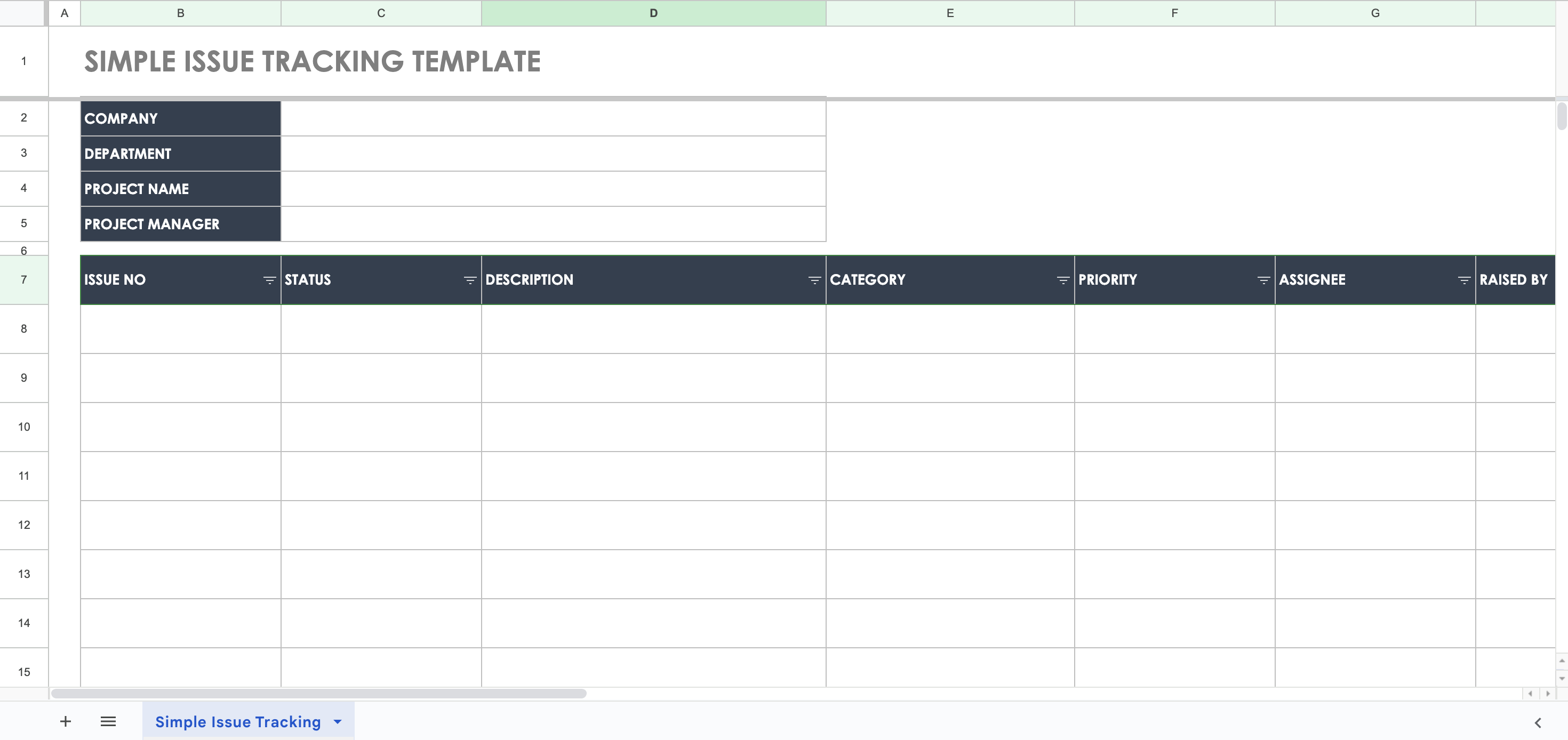Screen dimensions: 1568x740
Task: Click the horizontal scrollbar thumb
Action: pyautogui.click(x=318, y=694)
